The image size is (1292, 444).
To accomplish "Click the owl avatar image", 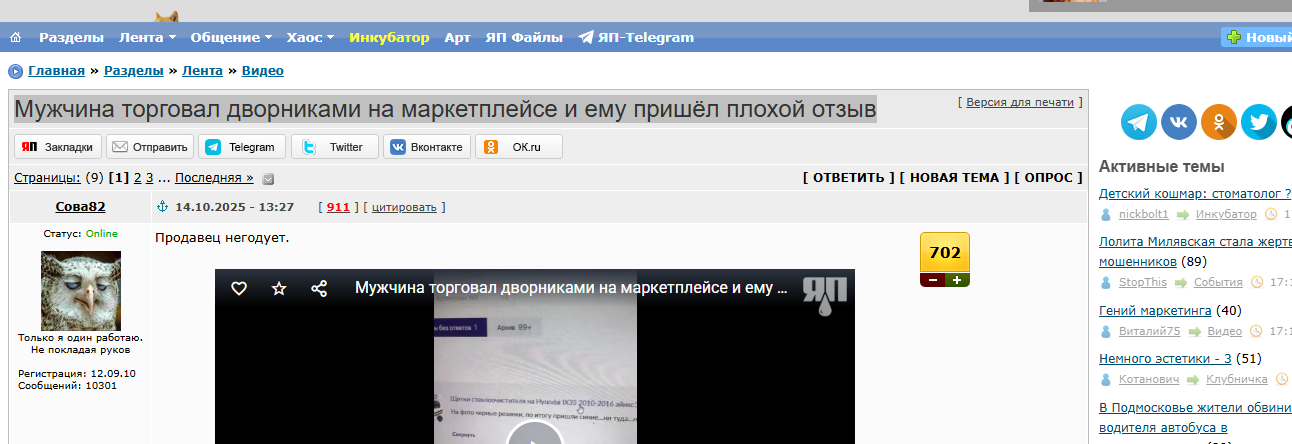I will pyautogui.click(x=81, y=291).
